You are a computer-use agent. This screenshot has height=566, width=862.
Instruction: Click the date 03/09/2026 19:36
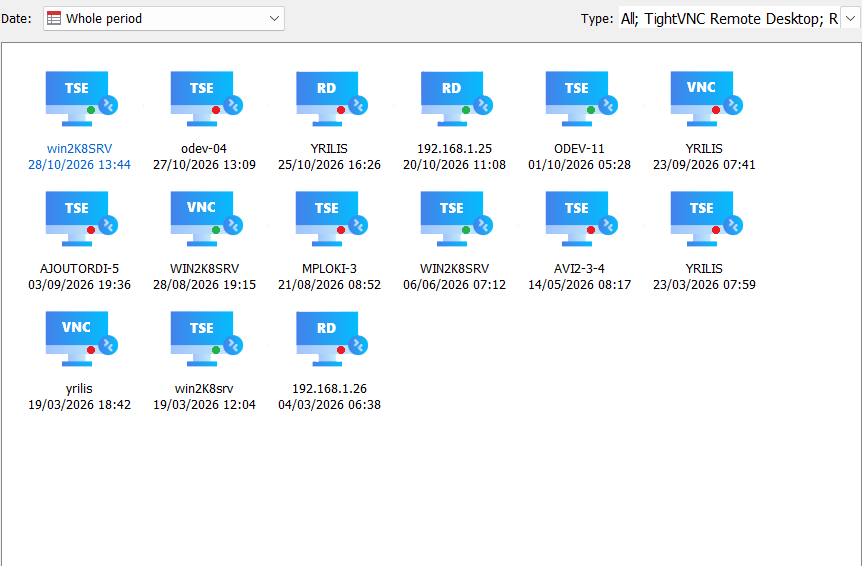pos(79,285)
